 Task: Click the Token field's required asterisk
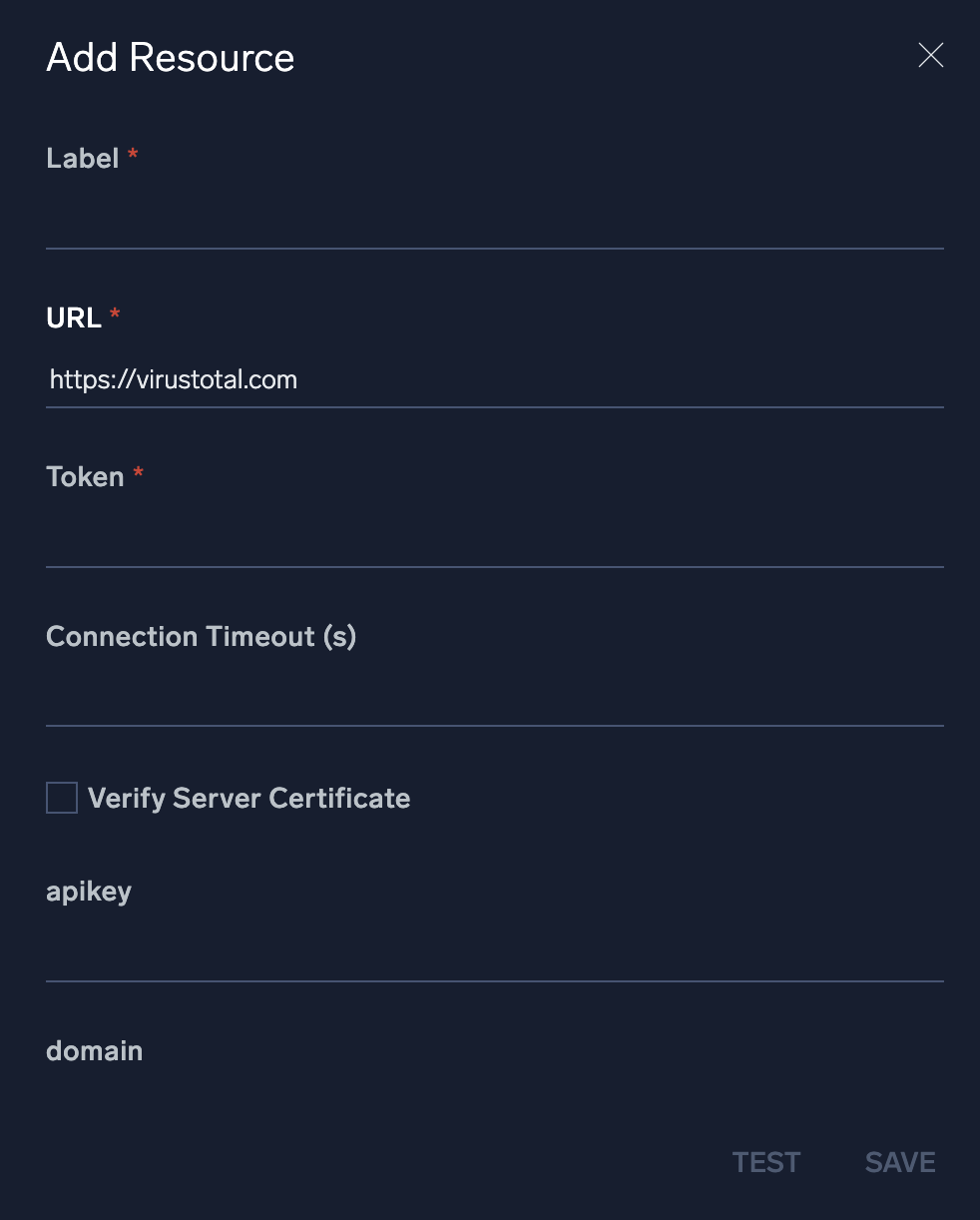tap(137, 472)
